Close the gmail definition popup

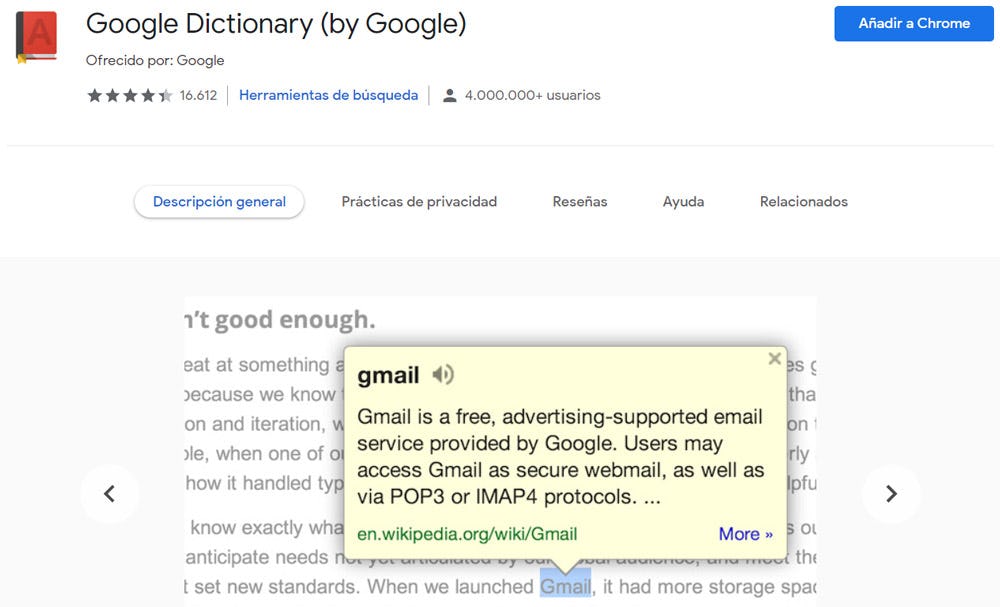click(774, 358)
